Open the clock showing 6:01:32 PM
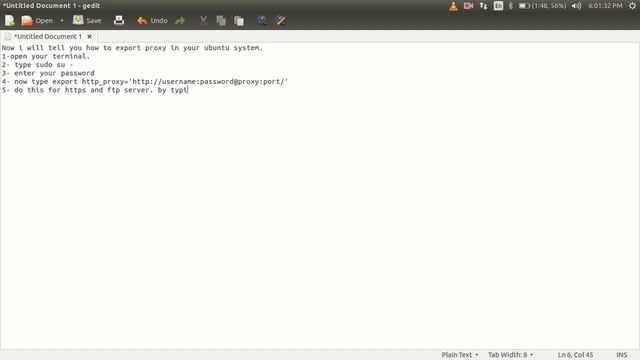 click(605, 6)
